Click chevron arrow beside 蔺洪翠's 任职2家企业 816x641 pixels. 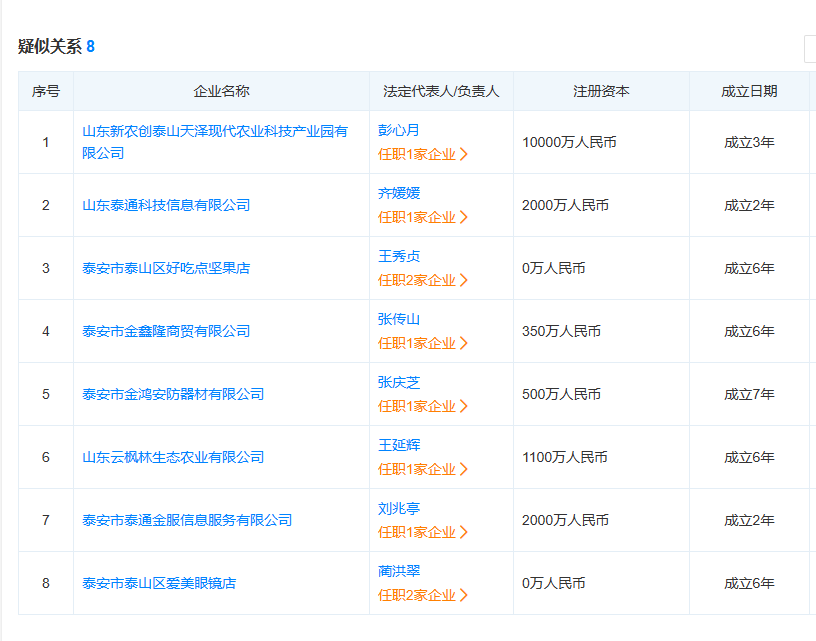pos(464,595)
